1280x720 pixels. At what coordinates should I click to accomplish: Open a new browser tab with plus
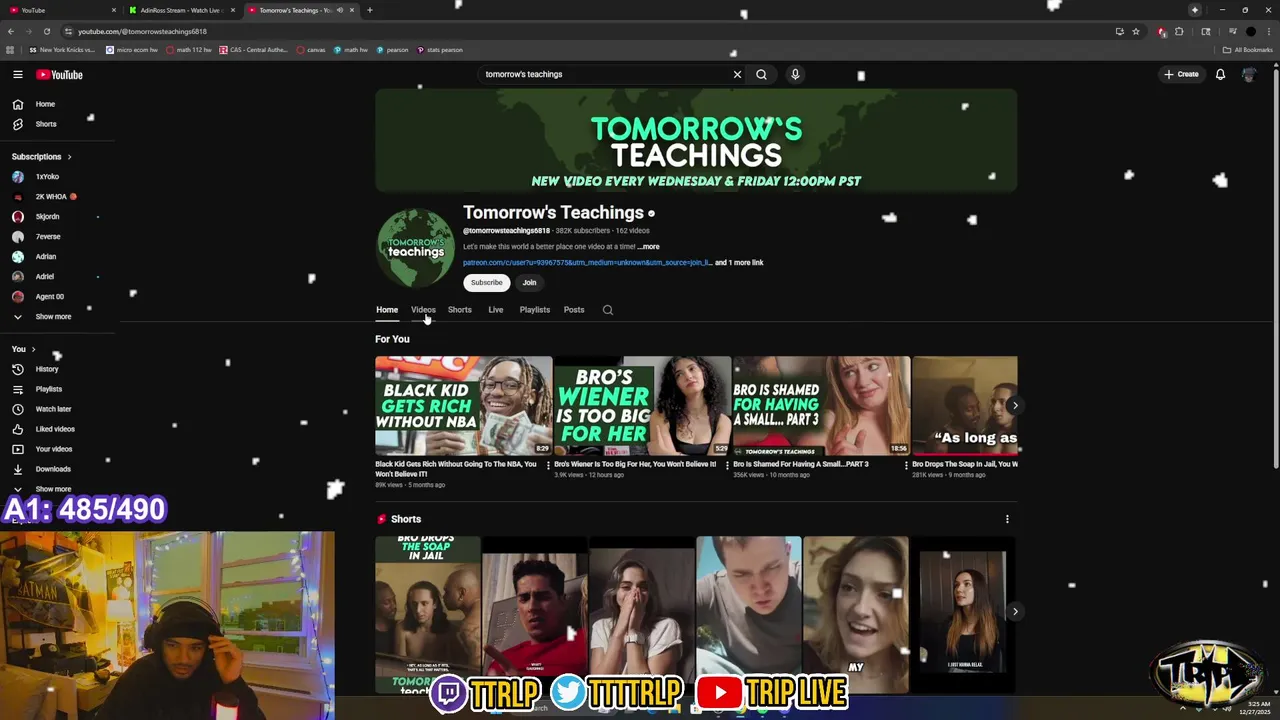(x=369, y=10)
